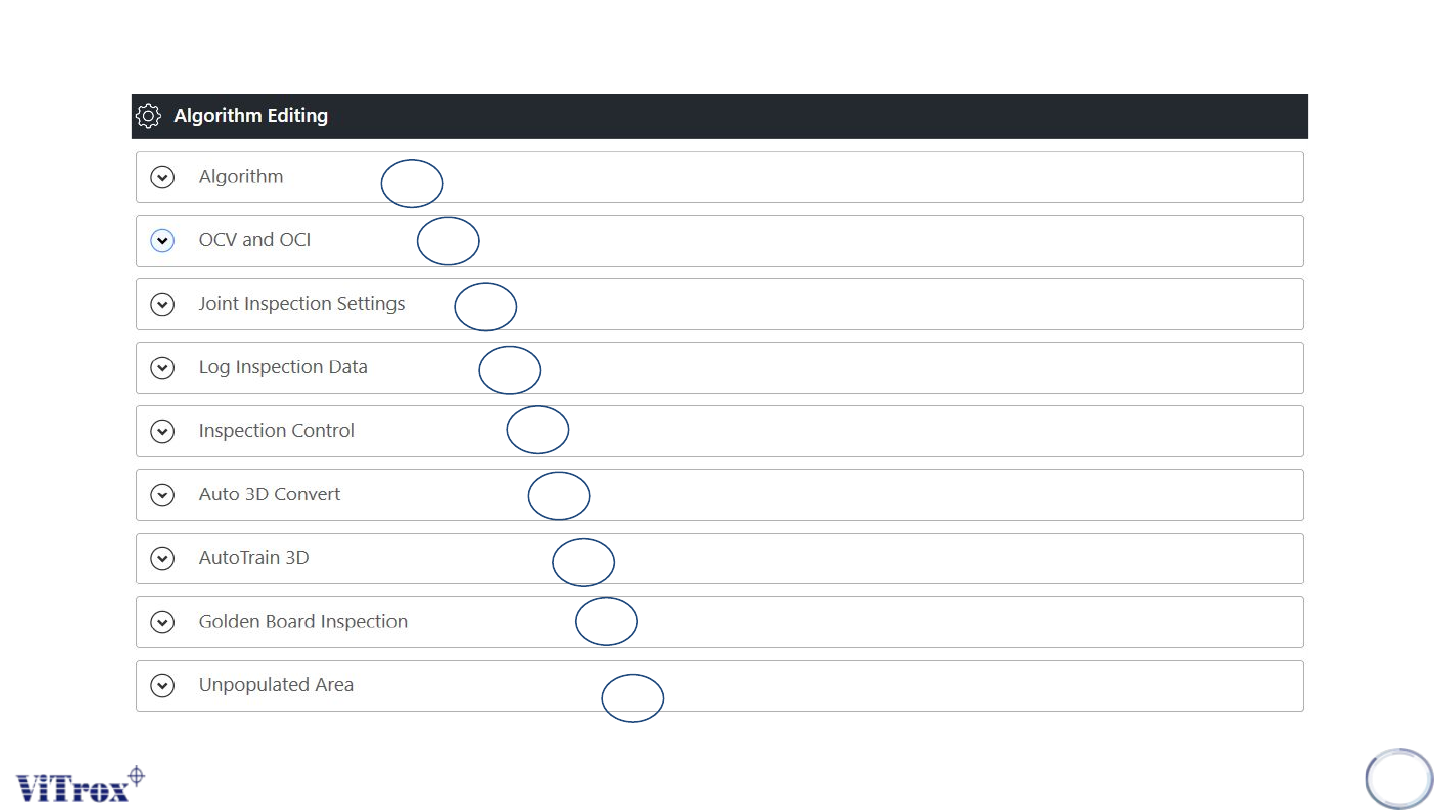Expand the Auto 3D Convert chevron

pyautogui.click(x=162, y=495)
